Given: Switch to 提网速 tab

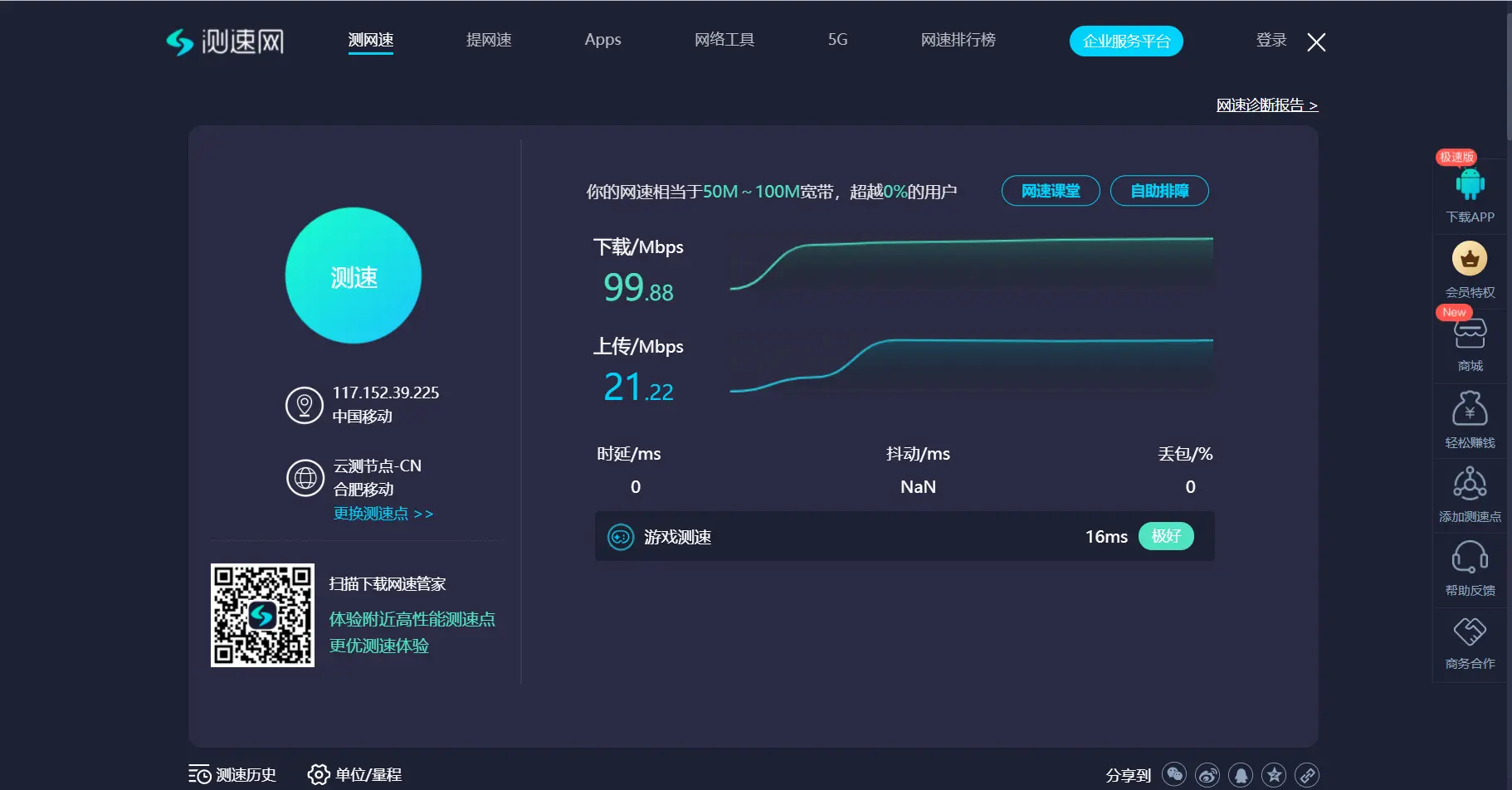Looking at the screenshot, I should (489, 40).
